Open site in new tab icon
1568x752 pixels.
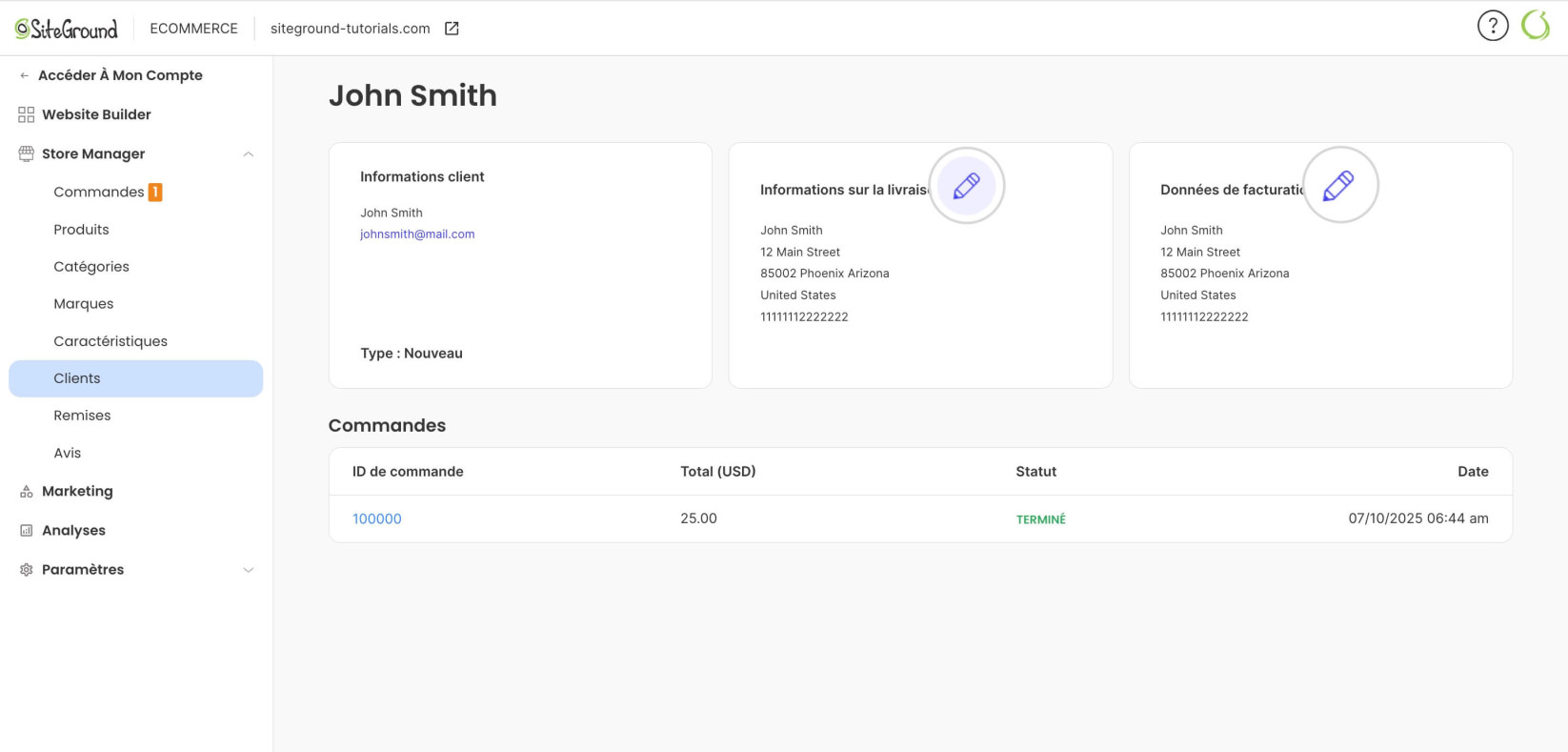[452, 29]
